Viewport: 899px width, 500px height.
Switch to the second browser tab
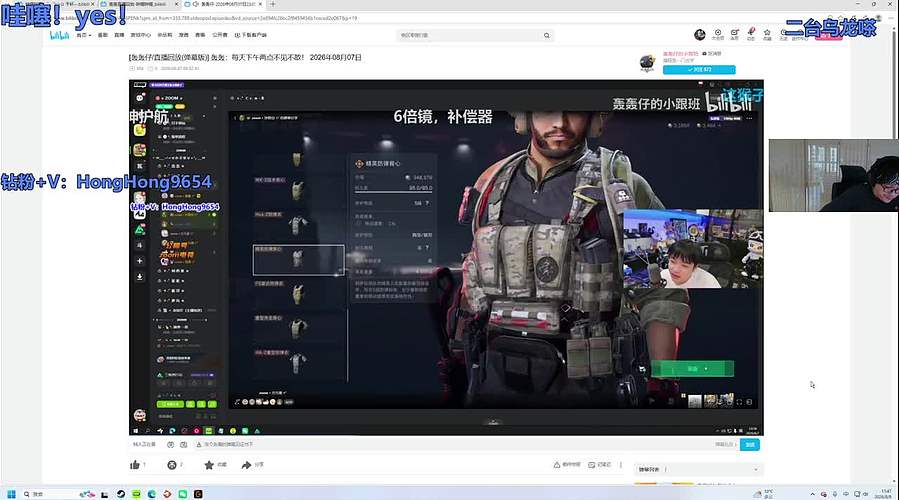138,4
